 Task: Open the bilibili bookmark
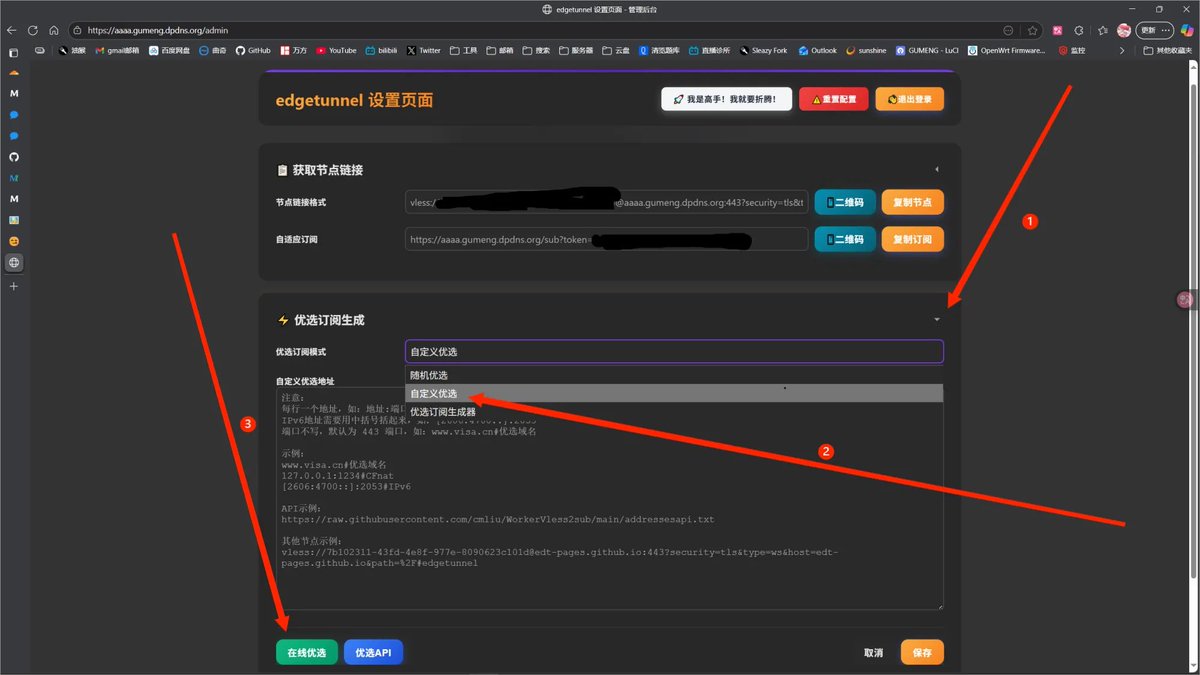[x=381, y=50]
